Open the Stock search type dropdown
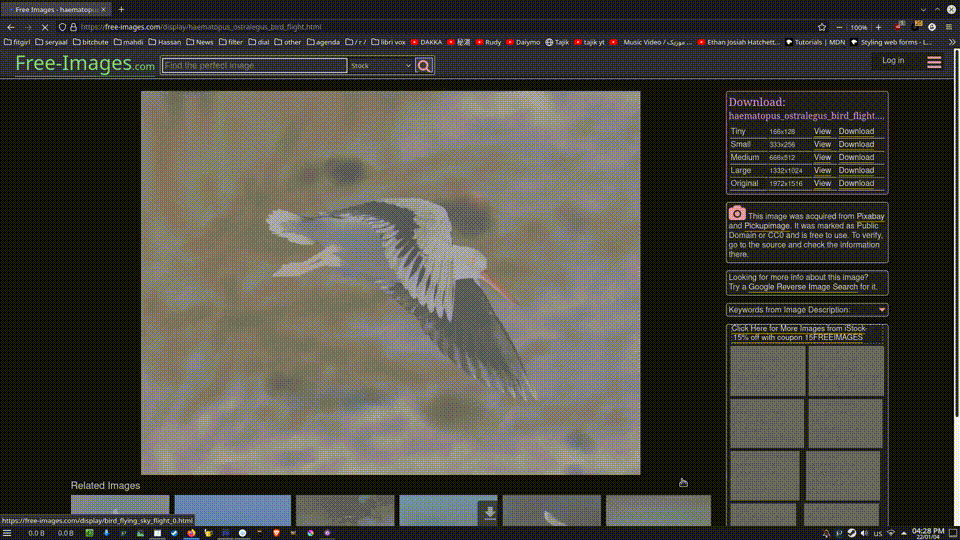Screen dimensions: 960x540 380,66
